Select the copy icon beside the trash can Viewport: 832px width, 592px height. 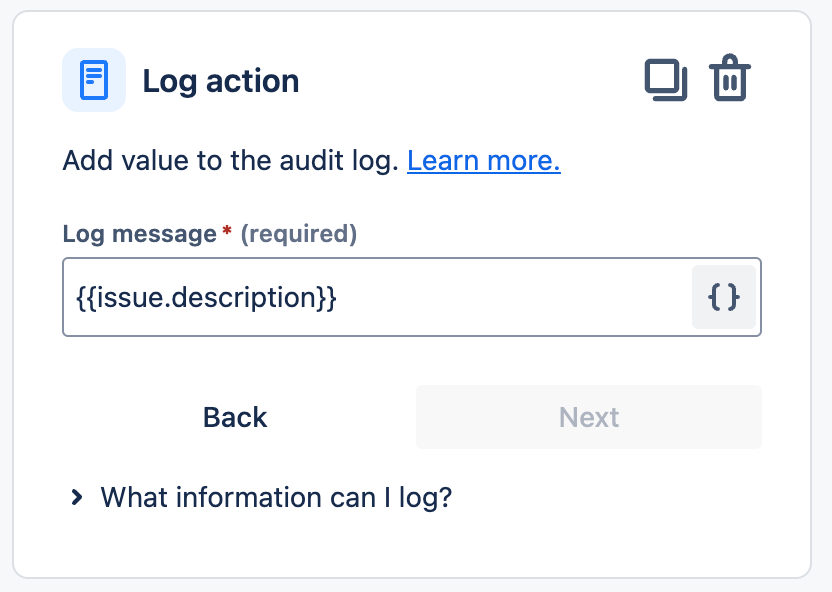[667, 80]
